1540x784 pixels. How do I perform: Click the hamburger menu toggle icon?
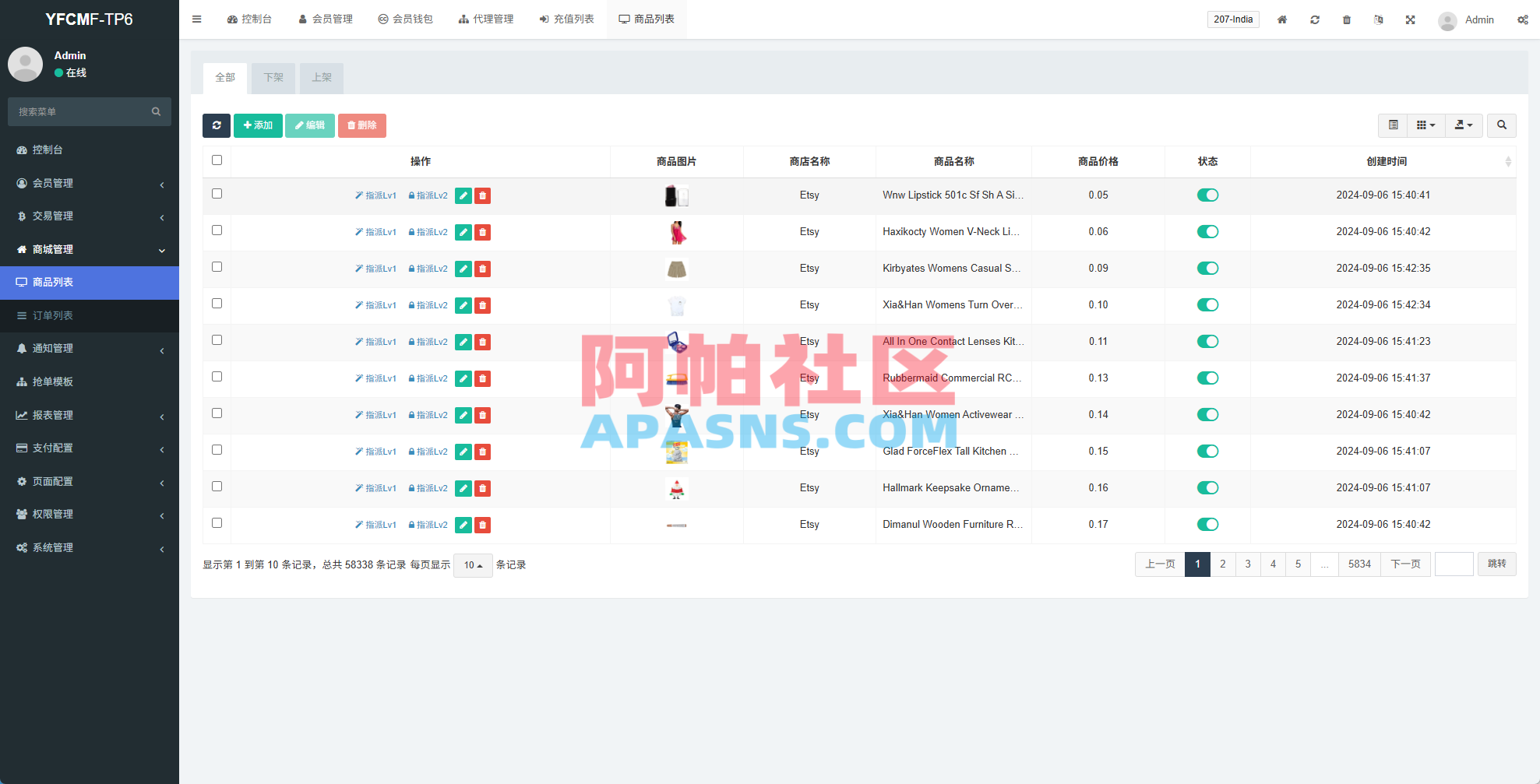tap(197, 19)
